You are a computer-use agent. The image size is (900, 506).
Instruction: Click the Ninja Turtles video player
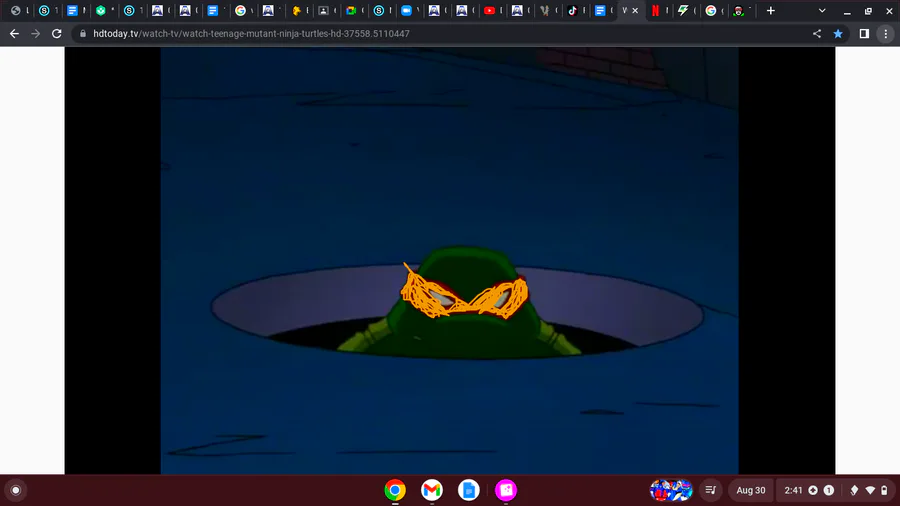(449, 260)
